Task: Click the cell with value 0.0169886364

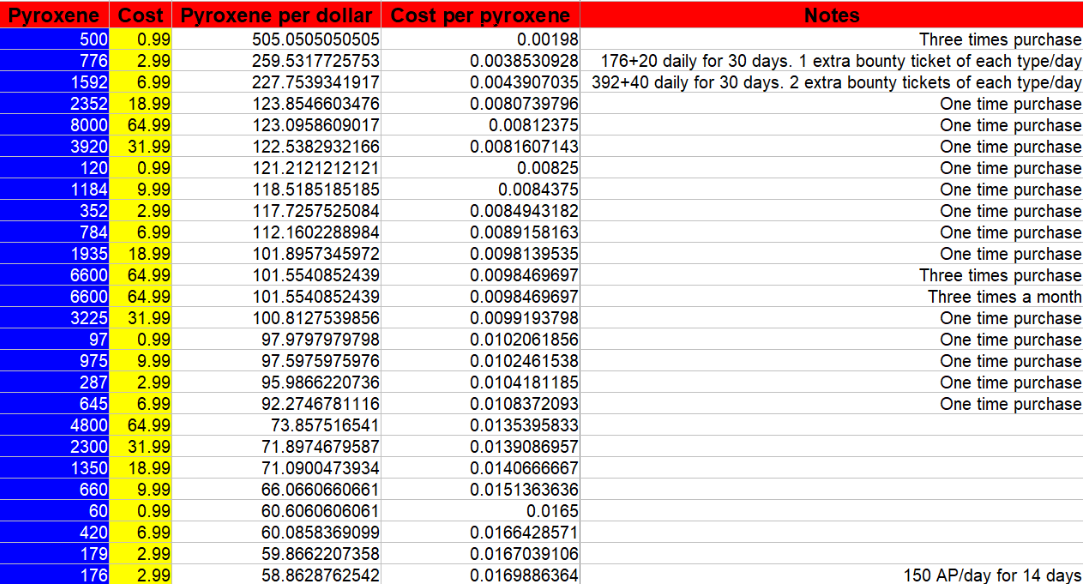Action: coord(480,575)
